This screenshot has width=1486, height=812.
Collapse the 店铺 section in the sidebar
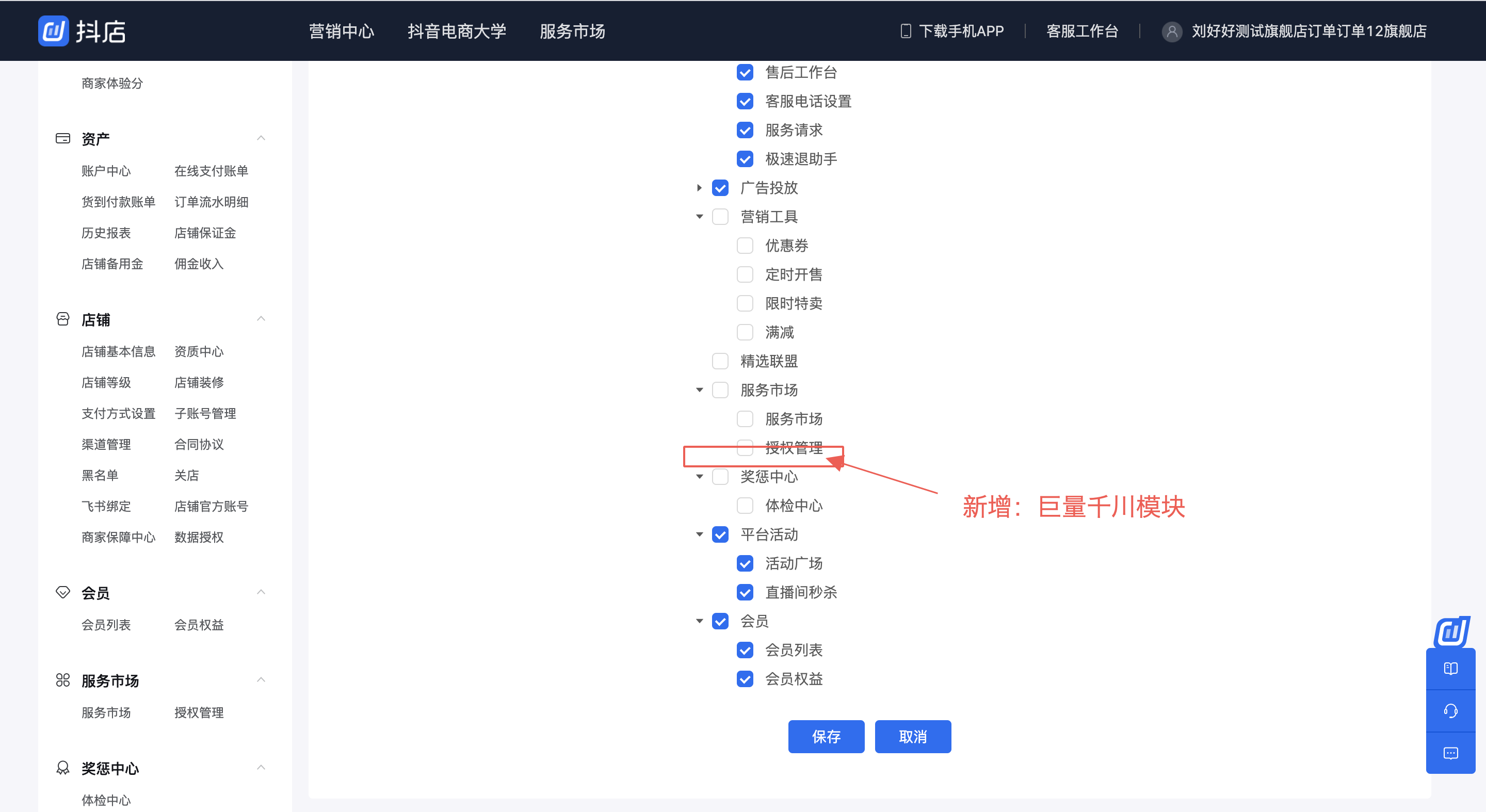coord(261,318)
